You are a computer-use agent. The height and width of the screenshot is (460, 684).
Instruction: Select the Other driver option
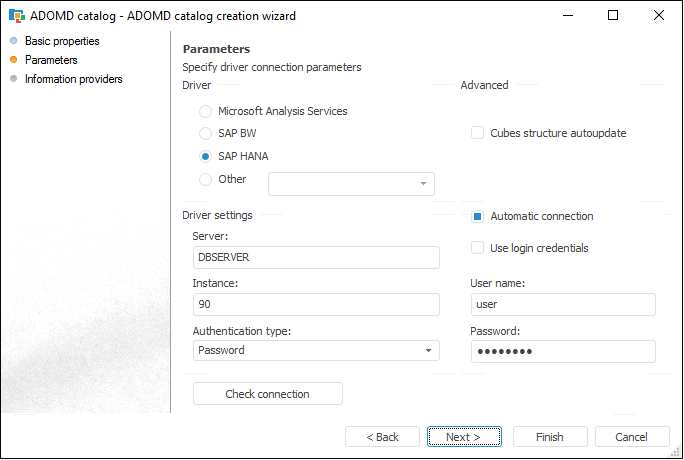point(206,179)
